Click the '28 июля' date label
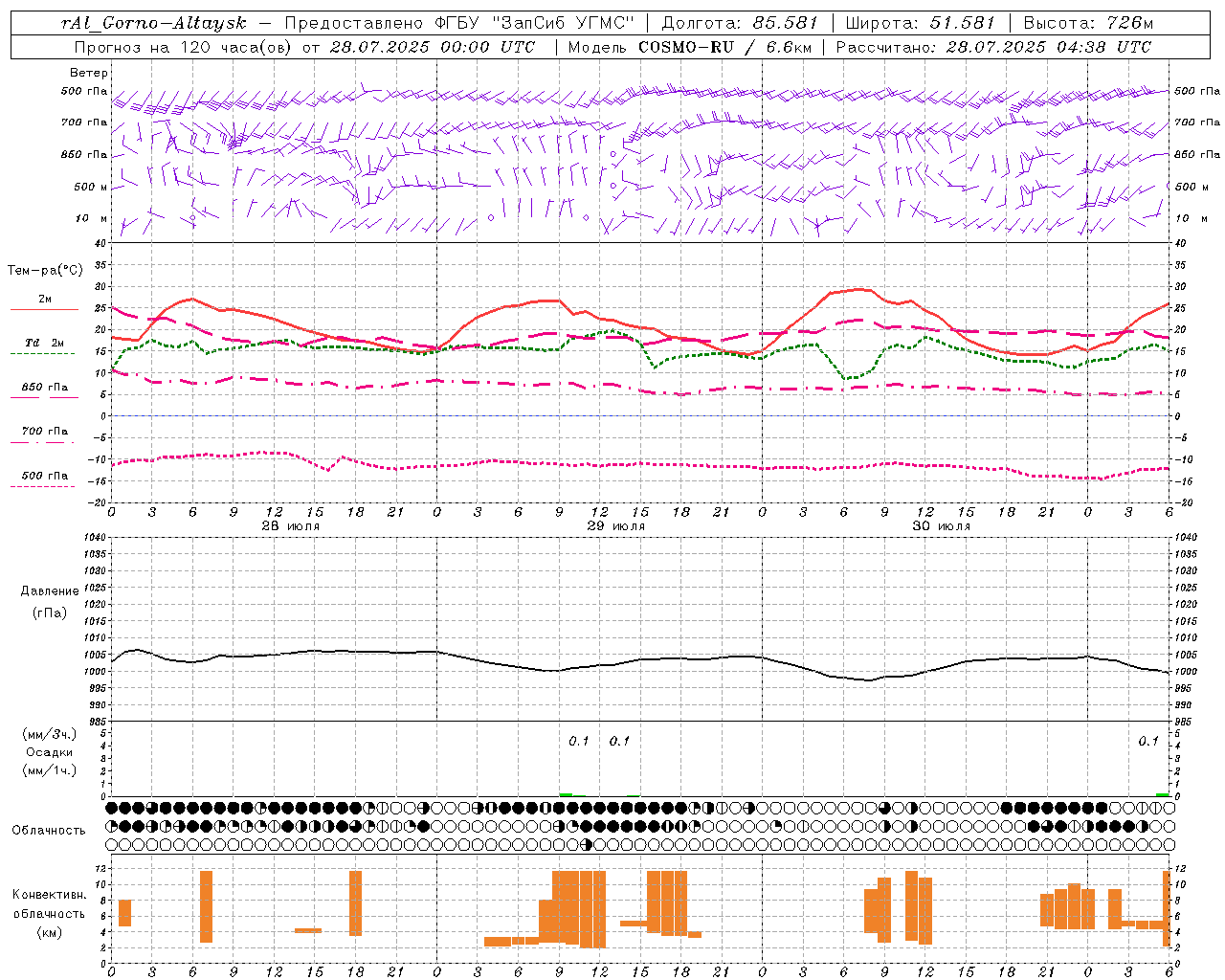Screen dimensions: 1225x980 (x=291, y=526)
